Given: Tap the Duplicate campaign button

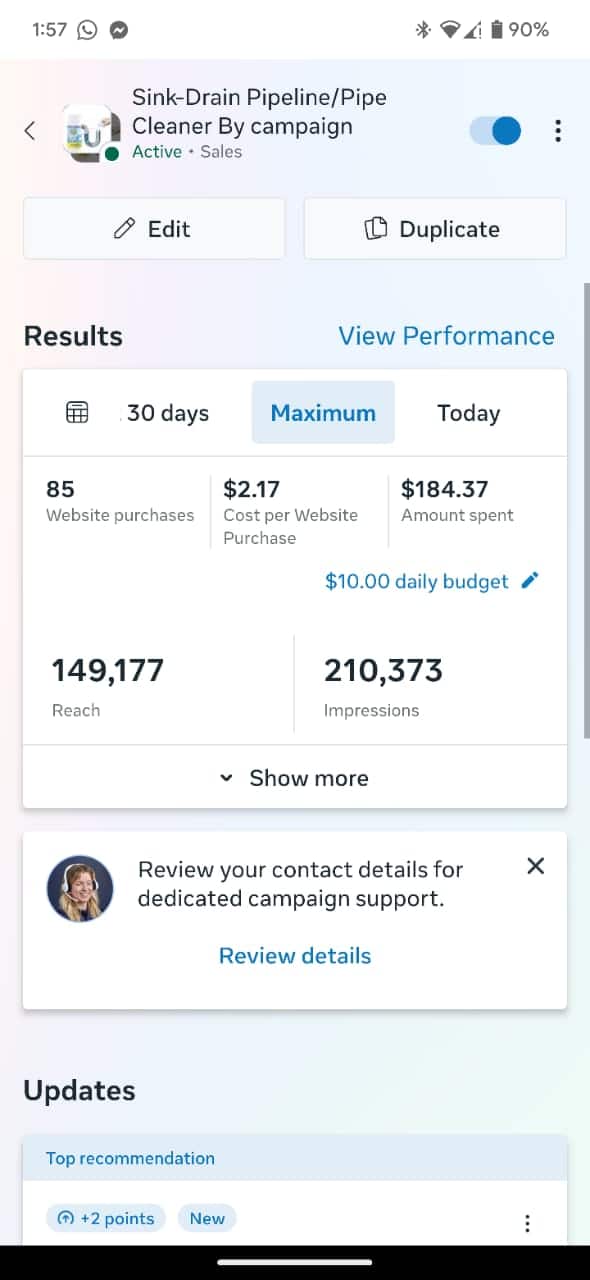Looking at the screenshot, I should (435, 229).
